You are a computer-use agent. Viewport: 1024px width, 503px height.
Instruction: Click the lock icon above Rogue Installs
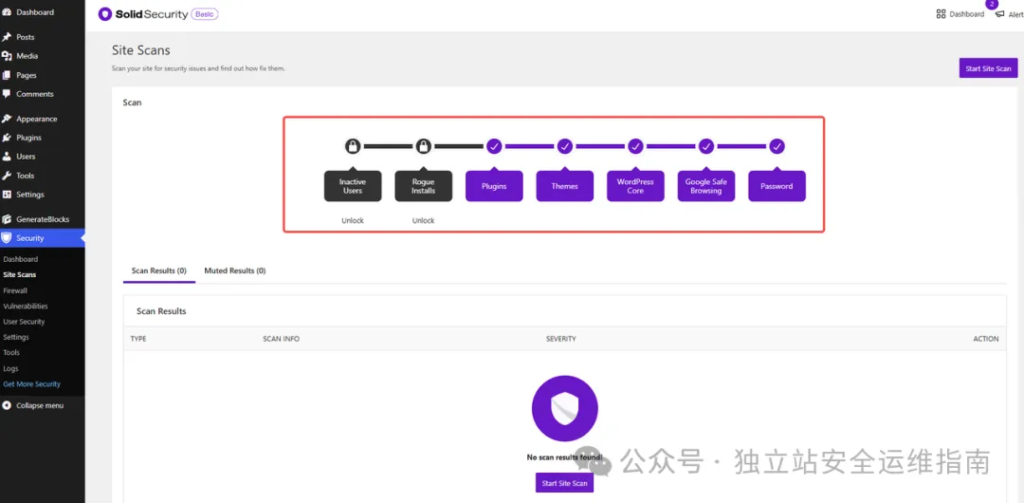click(423, 146)
